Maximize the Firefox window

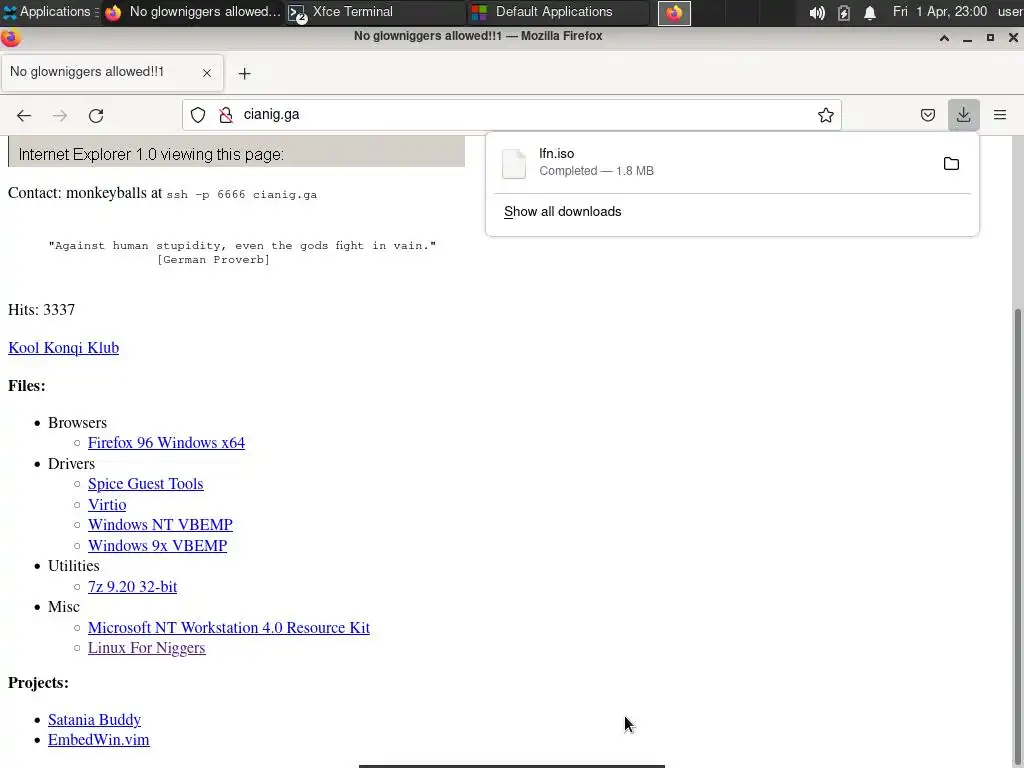pos(990,38)
